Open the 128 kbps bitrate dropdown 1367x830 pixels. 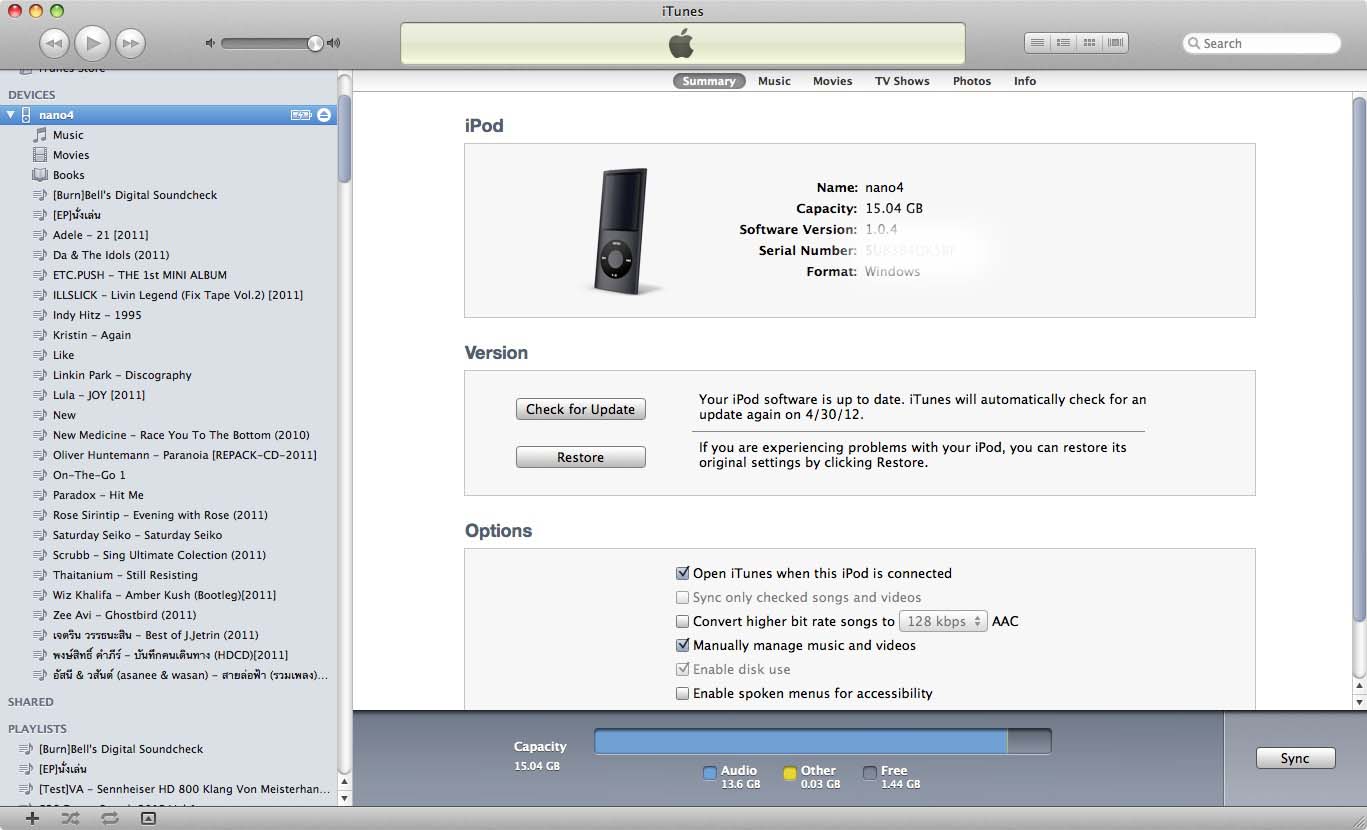943,621
